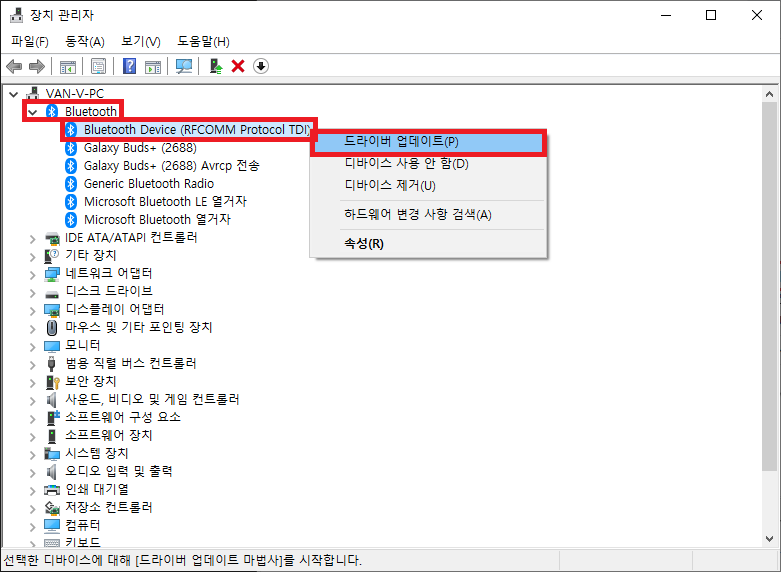The image size is (781, 572).
Task: Expand the 오디오 입력 및 출력 node
Action: [x=33, y=472]
